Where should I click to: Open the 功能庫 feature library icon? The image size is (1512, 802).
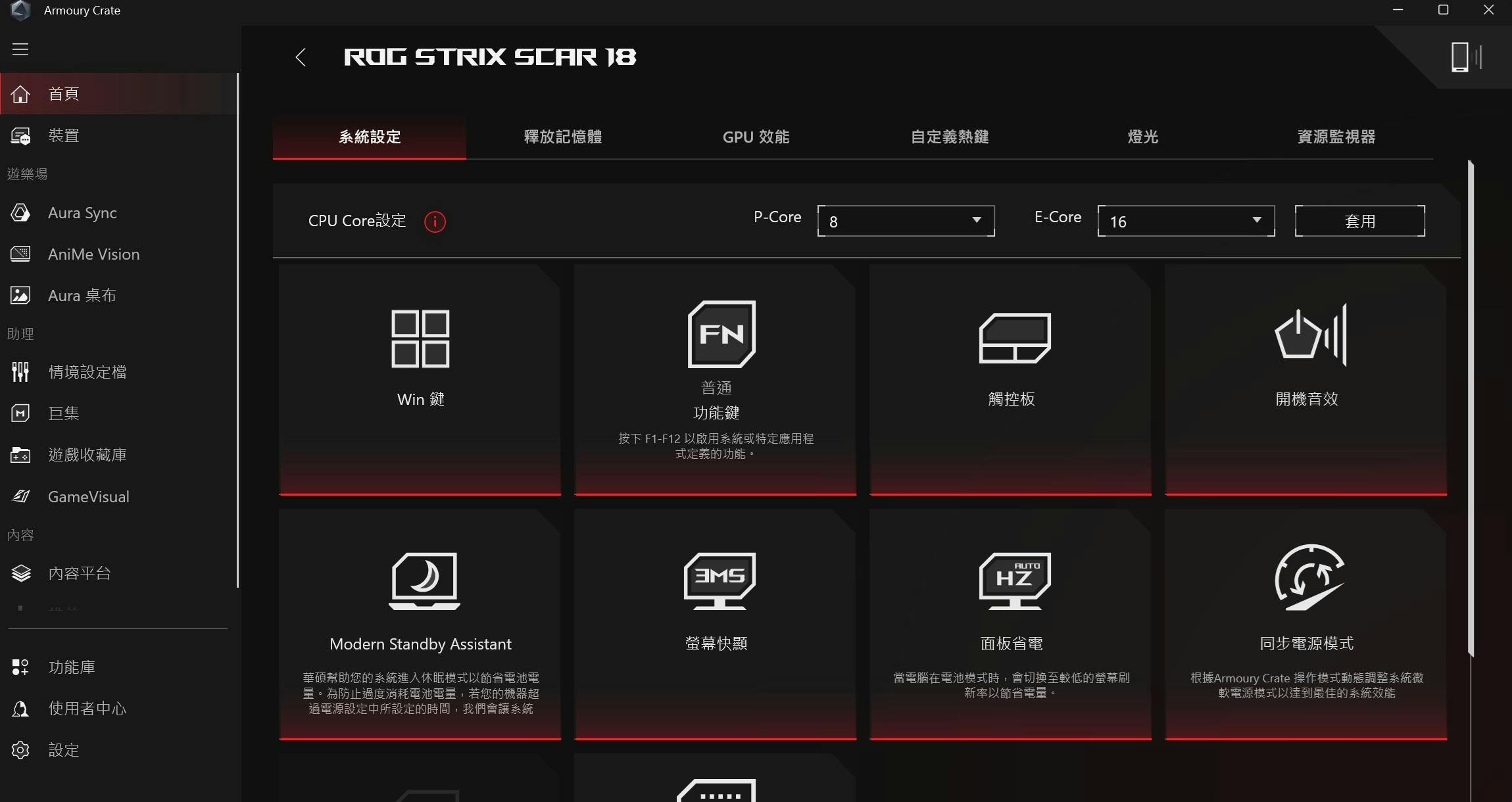click(x=20, y=667)
